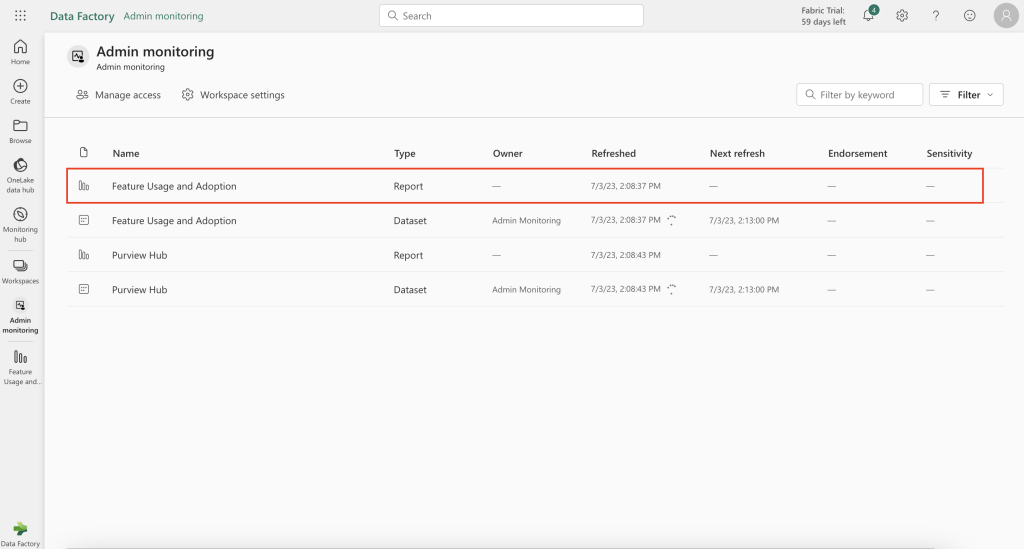
Task: Open OneLake data hub
Action: [20, 176]
